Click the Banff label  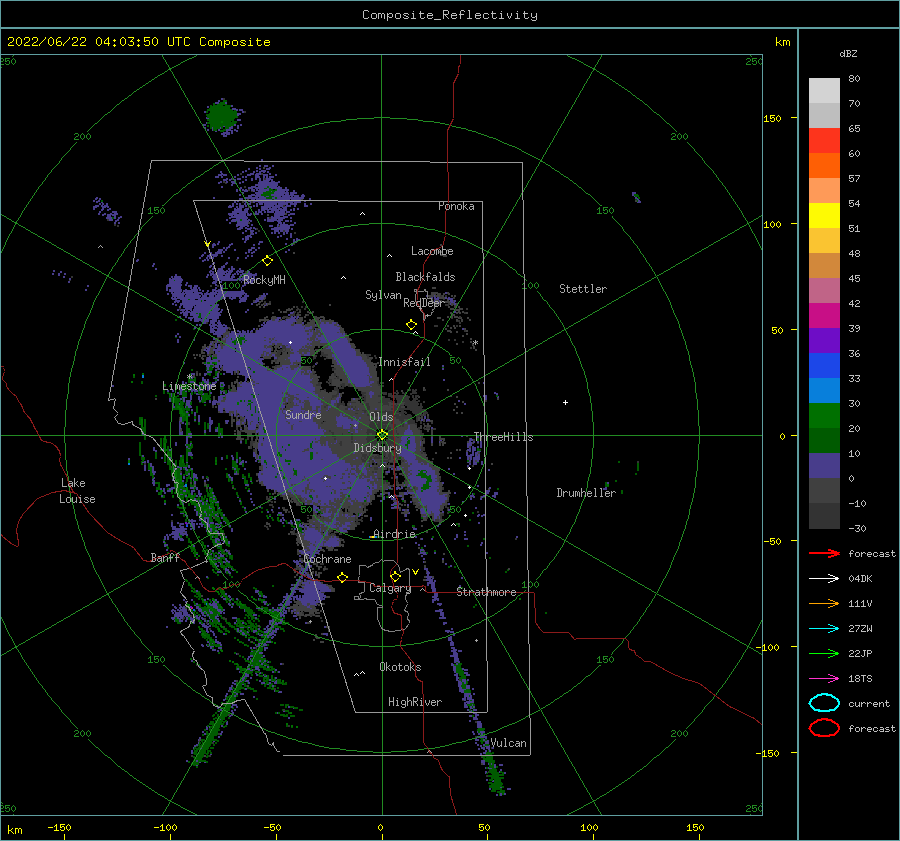tap(165, 557)
